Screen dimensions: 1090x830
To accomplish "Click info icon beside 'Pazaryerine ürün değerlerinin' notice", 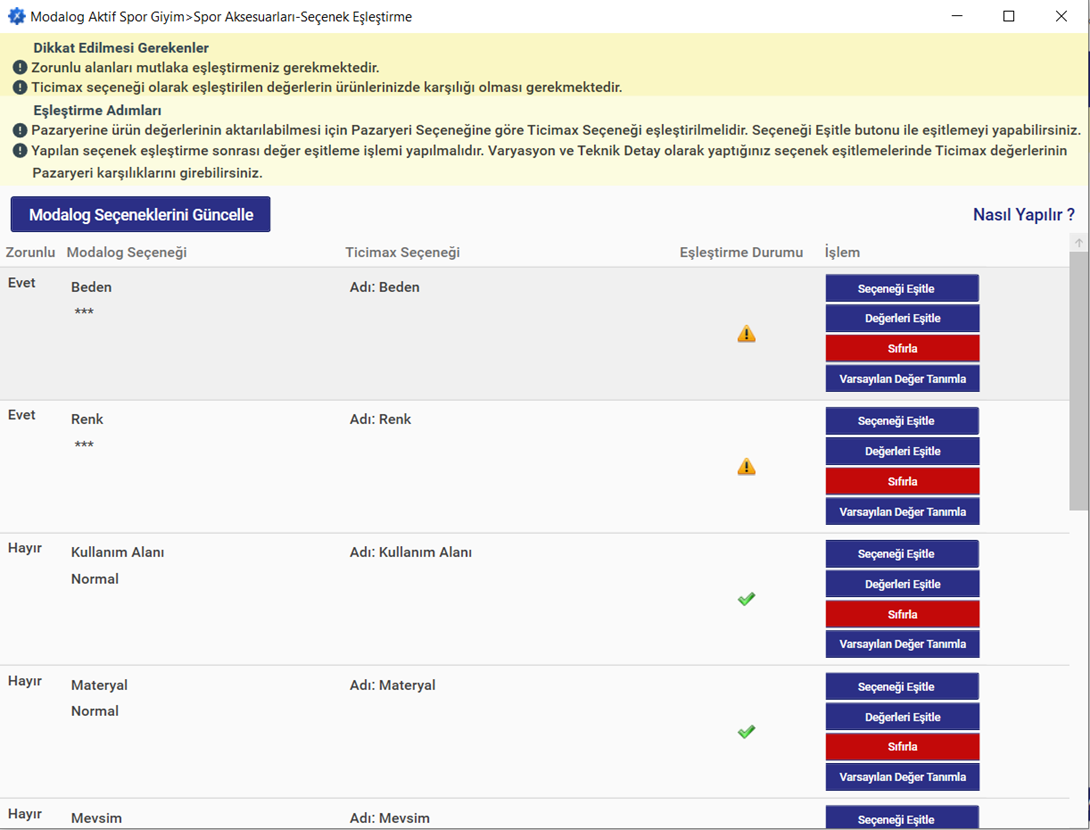I will pyautogui.click(x=20, y=130).
